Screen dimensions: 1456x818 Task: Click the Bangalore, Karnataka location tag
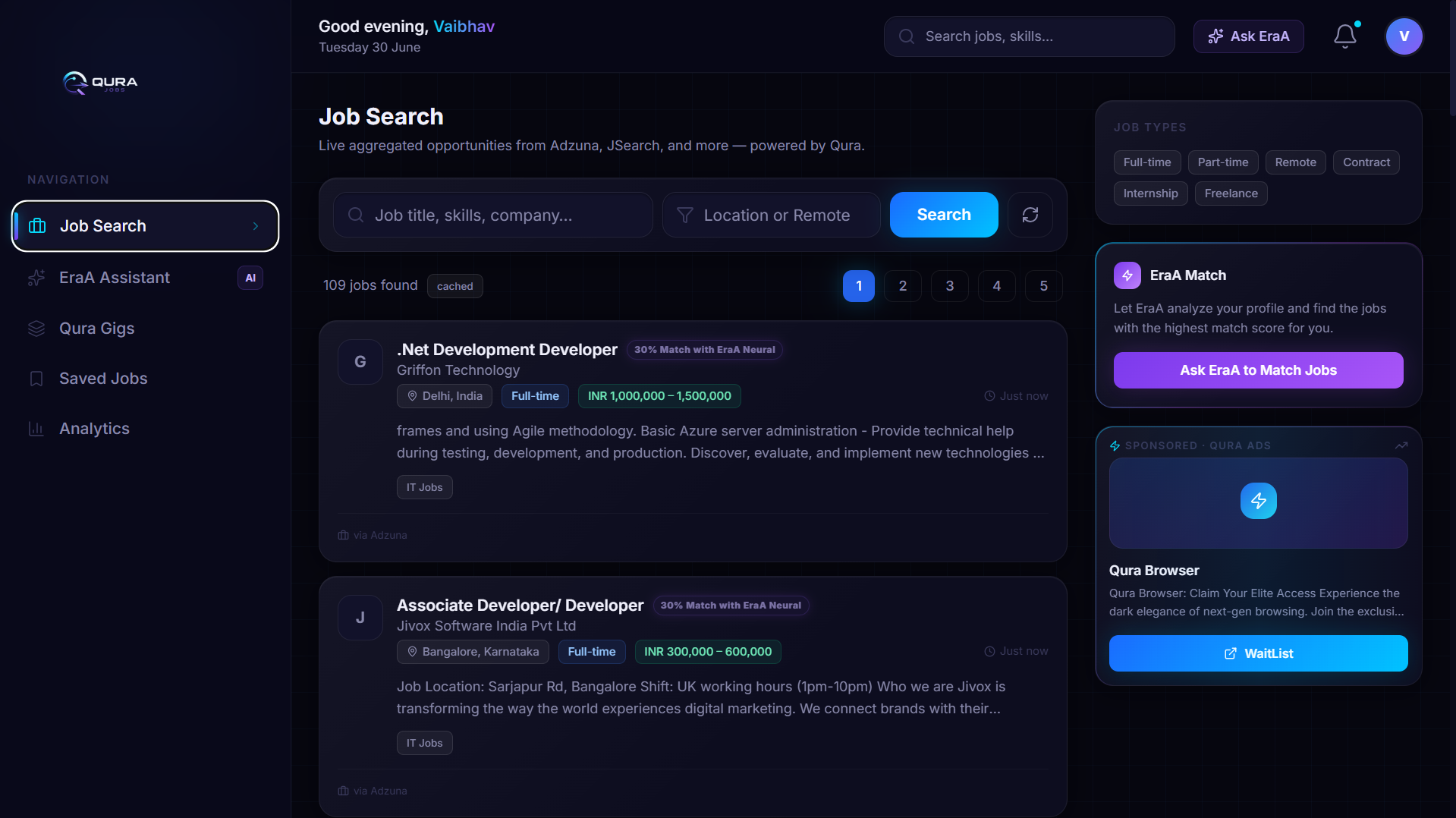click(472, 652)
